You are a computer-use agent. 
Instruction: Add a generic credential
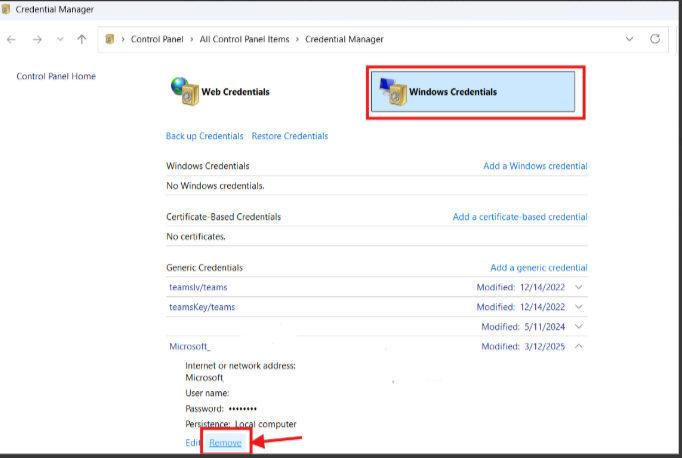click(538, 267)
